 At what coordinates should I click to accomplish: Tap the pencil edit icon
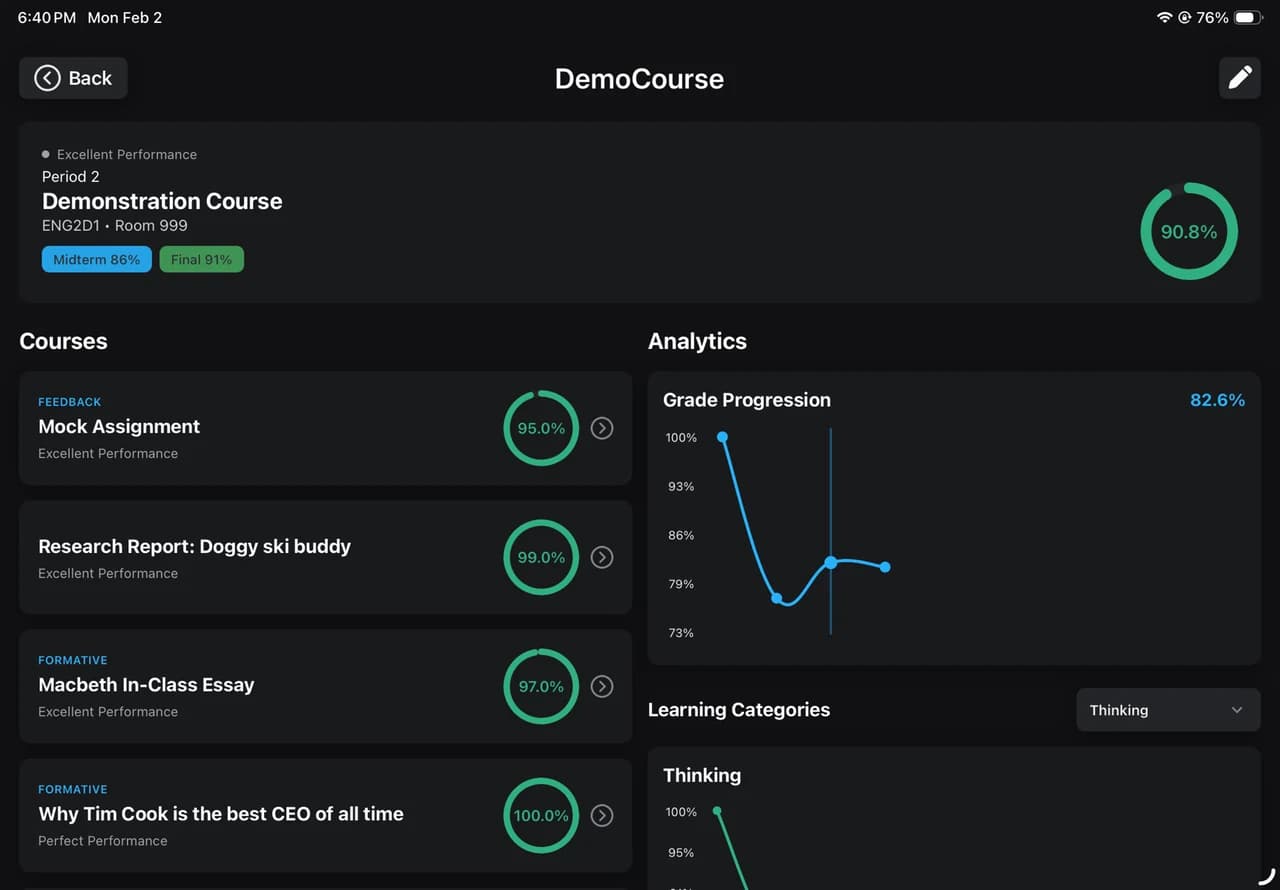click(1239, 78)
